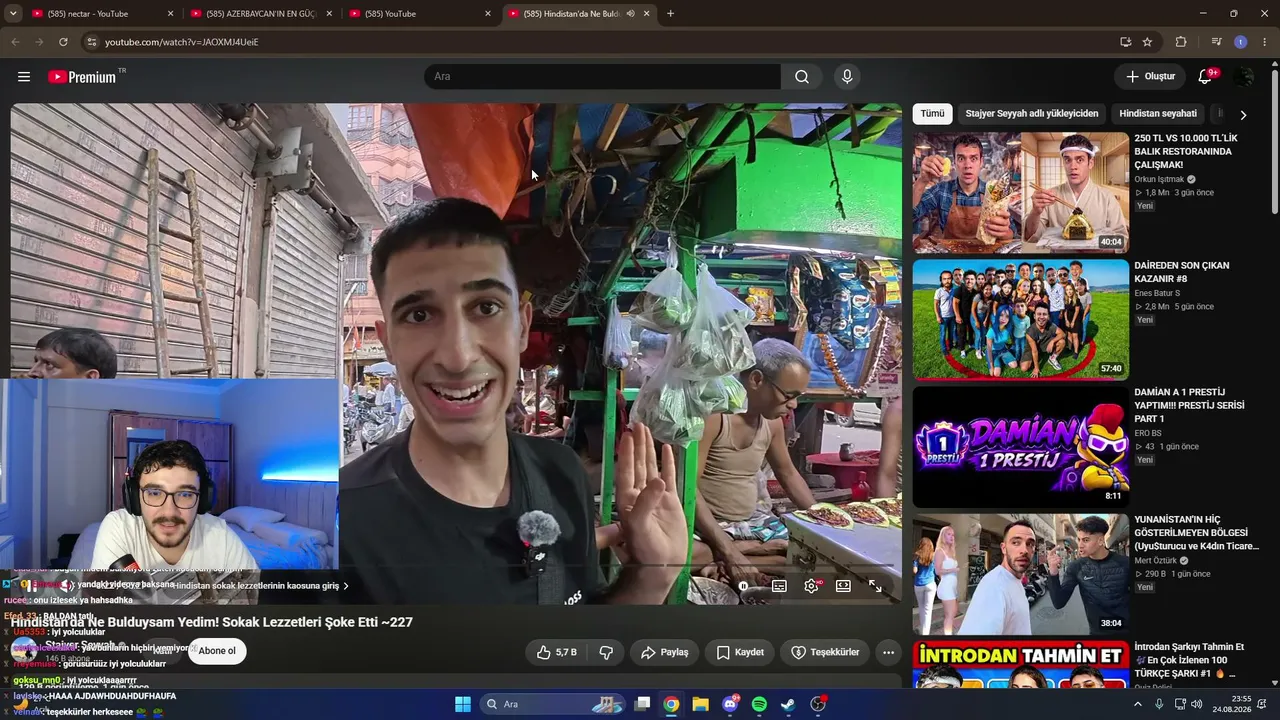Open the Windows Start menu
1280x720 pixels.
pos(463,704)
